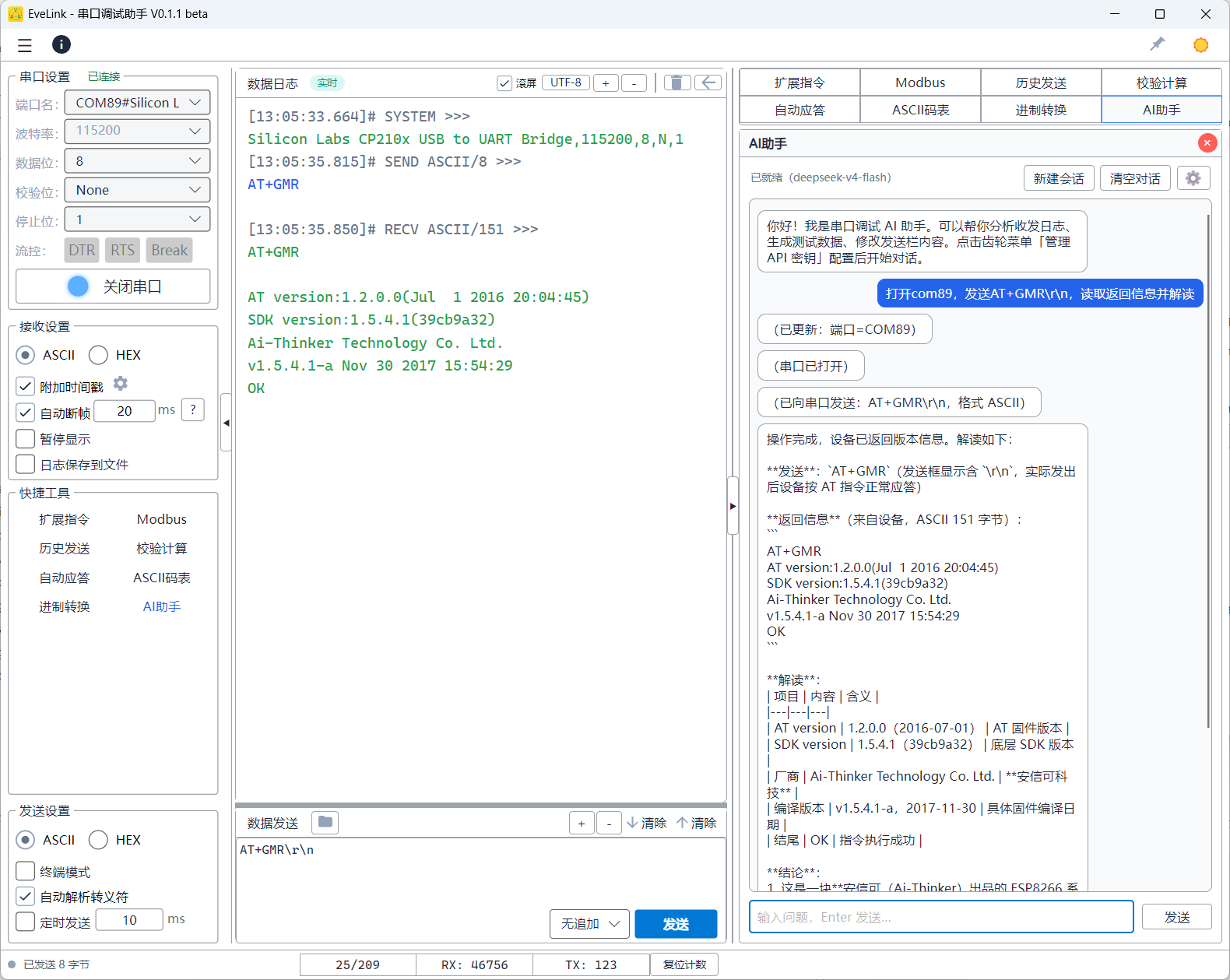Click blue 发送 button in data send area
The height and width of the screenshot is (980, 1230).
(x=676, y=924)
